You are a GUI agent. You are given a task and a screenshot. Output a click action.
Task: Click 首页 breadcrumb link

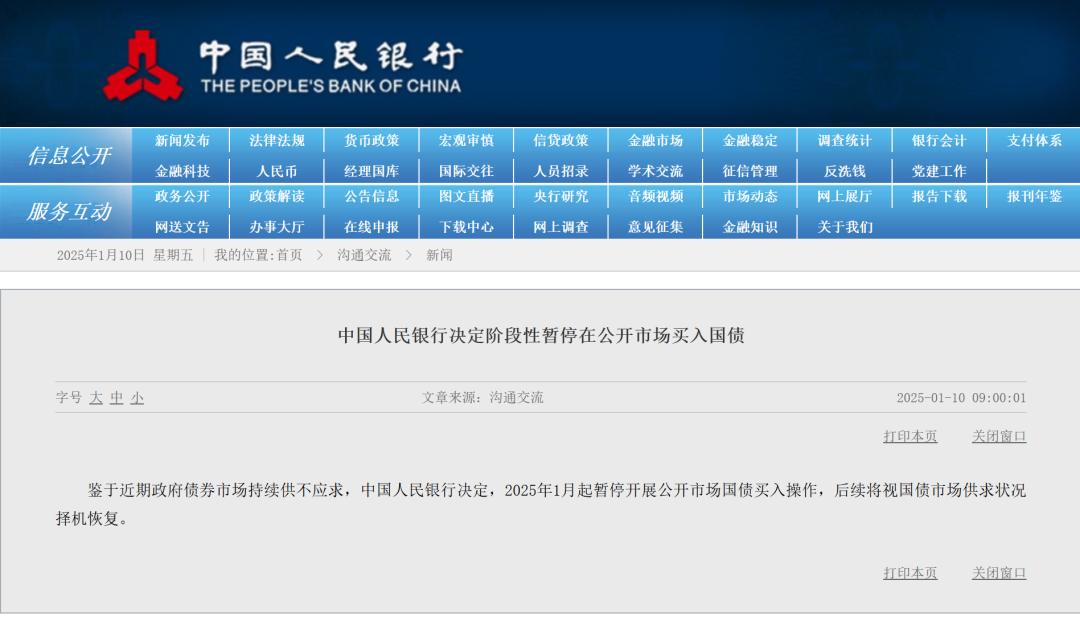point(289,255)
